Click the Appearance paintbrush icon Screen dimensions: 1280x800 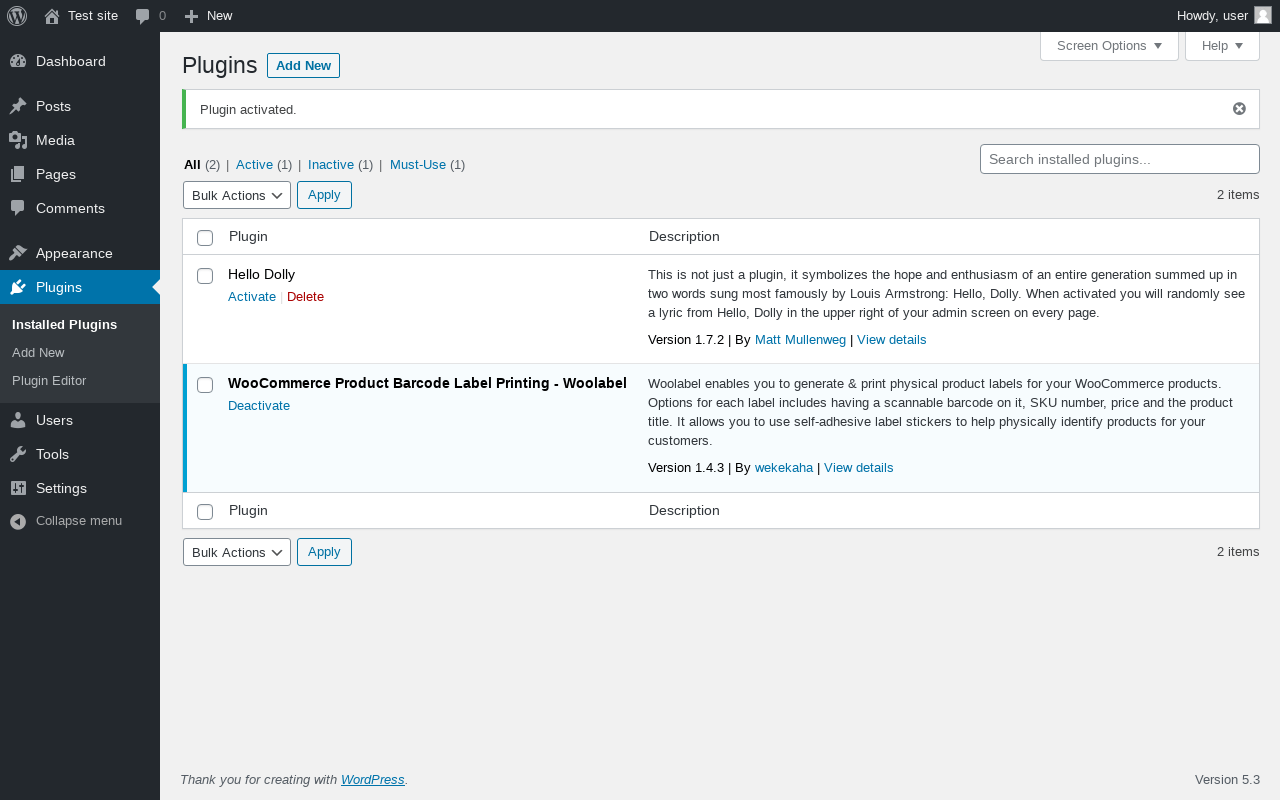(18, 253)
